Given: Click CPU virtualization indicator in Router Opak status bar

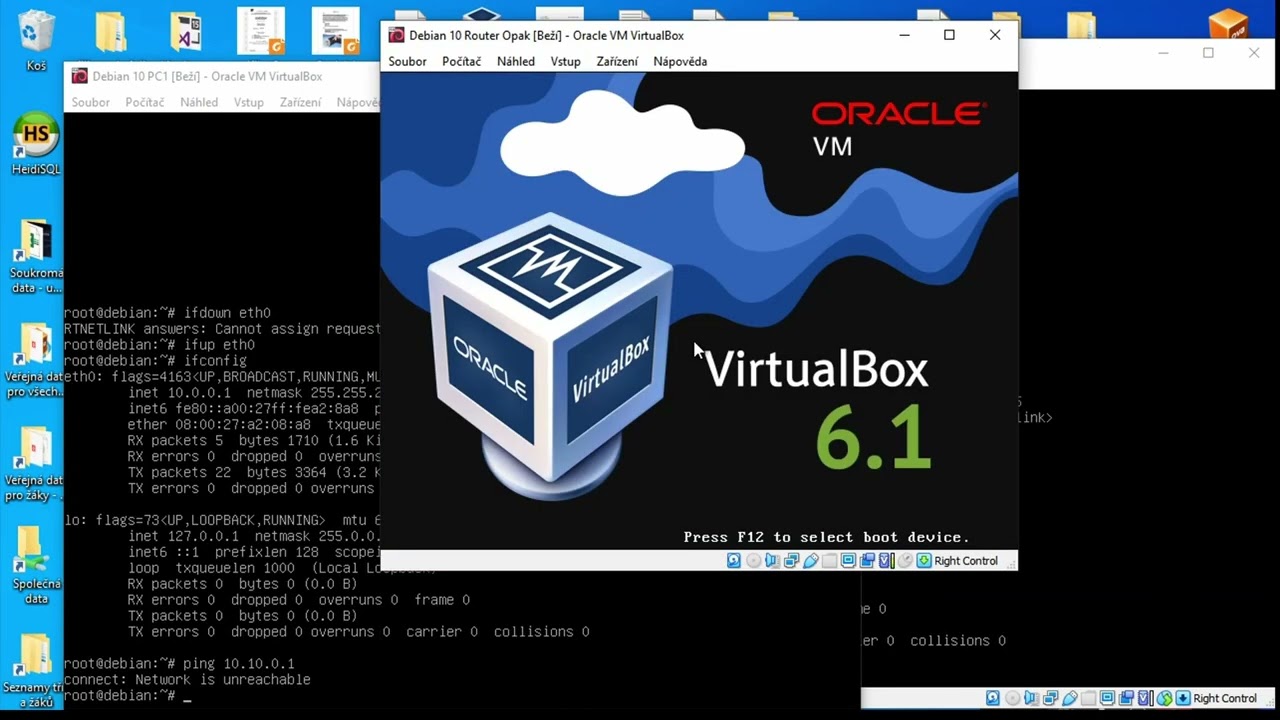Looking at the screenshot, I should (886, 561).
